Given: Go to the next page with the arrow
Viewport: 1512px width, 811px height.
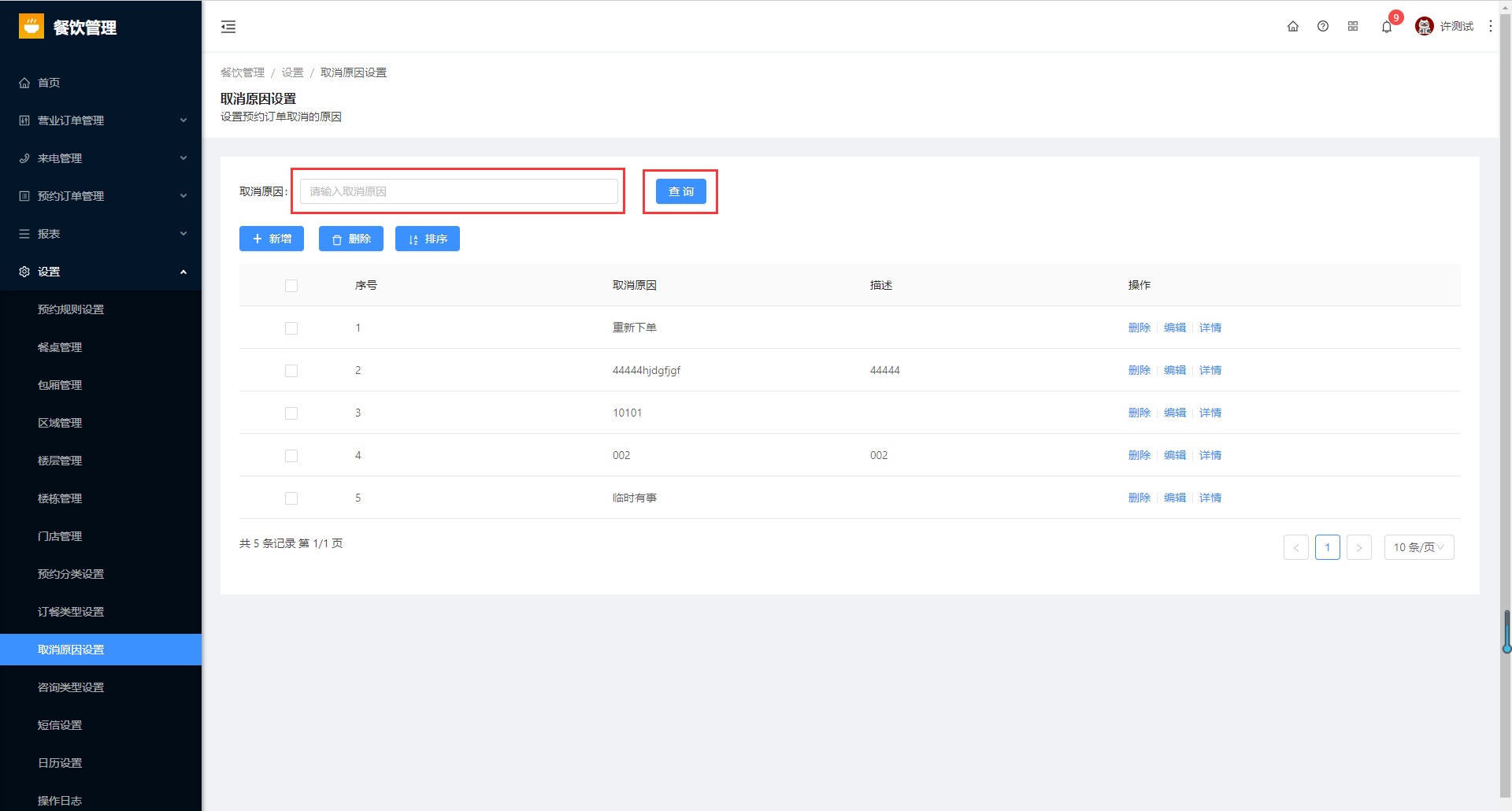Looking at the screenshot, I should 1359,547.
